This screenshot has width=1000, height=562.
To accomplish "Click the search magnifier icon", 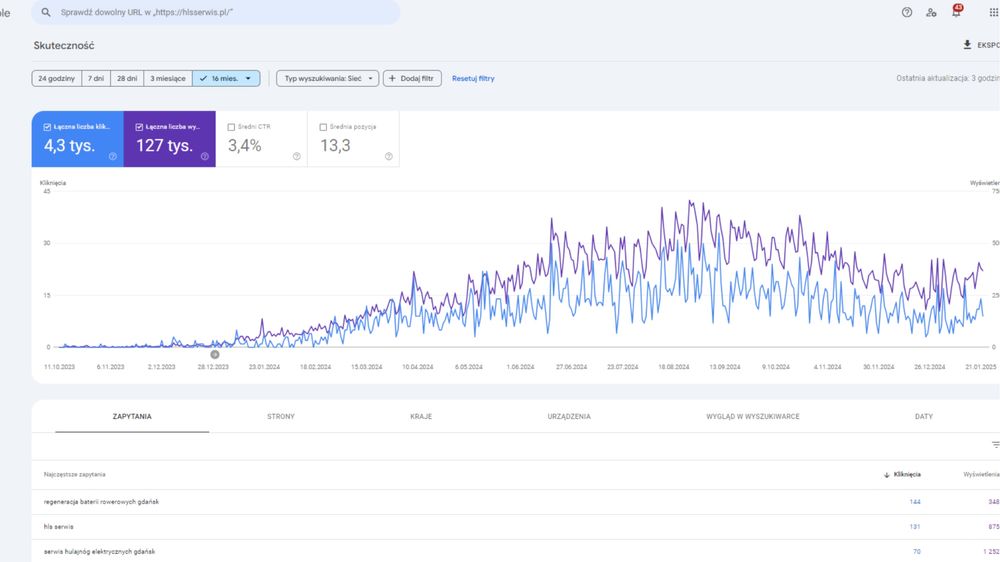I will [x=46, y=12].
